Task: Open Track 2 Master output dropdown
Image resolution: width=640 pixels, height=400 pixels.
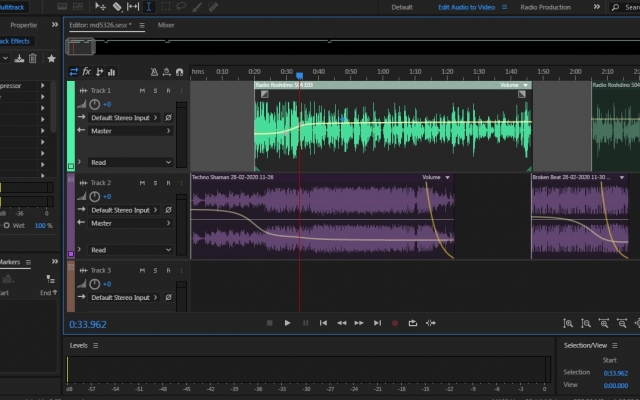Action: (x=131, y=223)
